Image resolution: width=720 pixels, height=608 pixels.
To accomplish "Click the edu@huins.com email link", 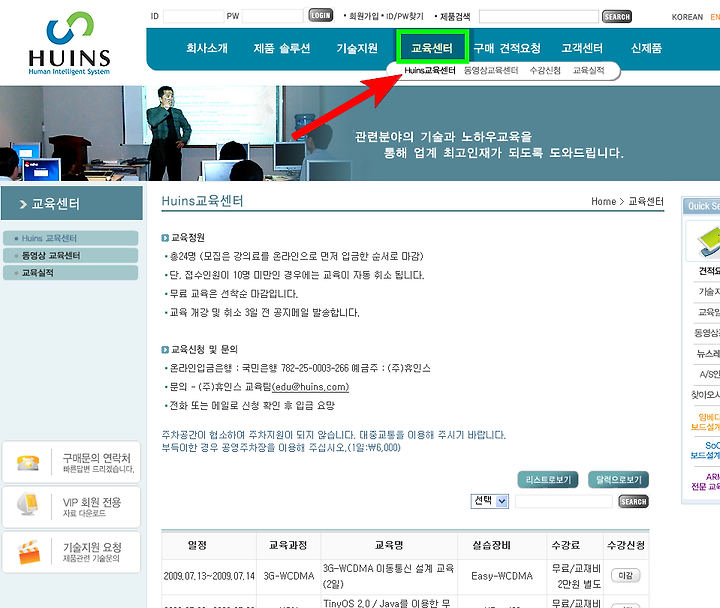I will (310, 387).
